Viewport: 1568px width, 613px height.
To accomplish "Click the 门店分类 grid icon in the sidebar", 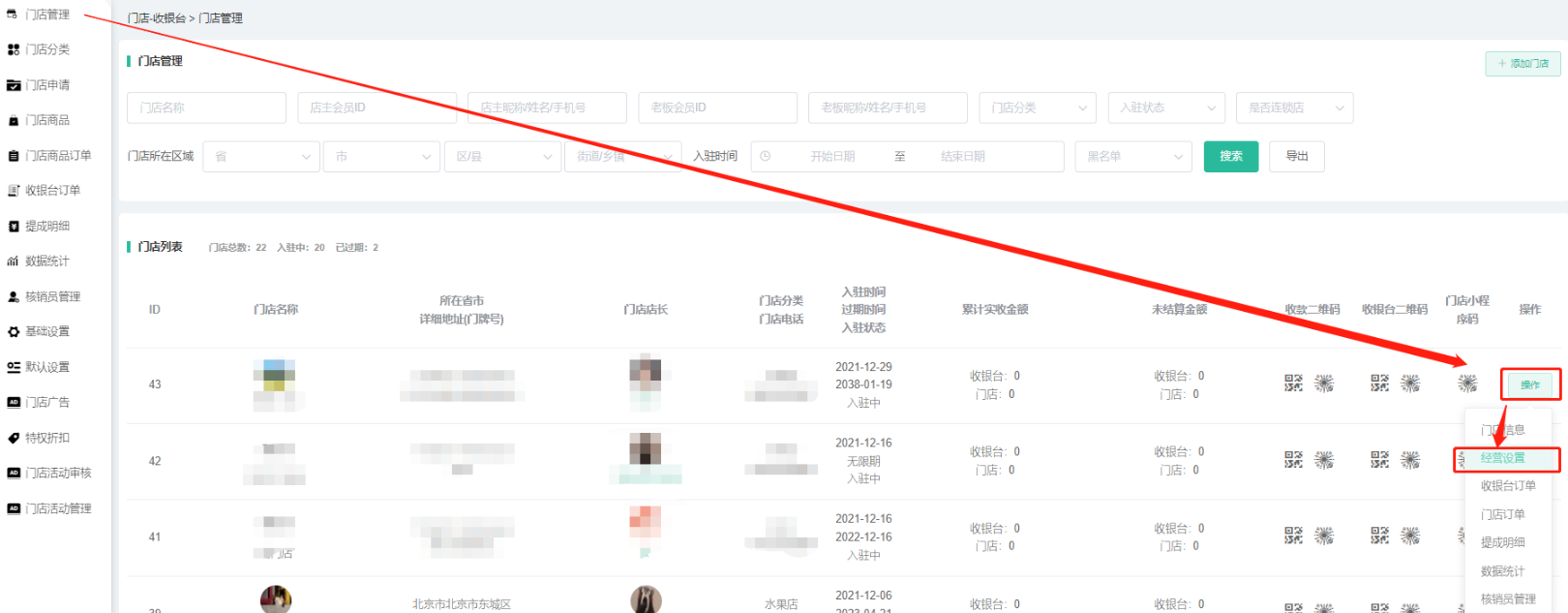I will point(14,49).
